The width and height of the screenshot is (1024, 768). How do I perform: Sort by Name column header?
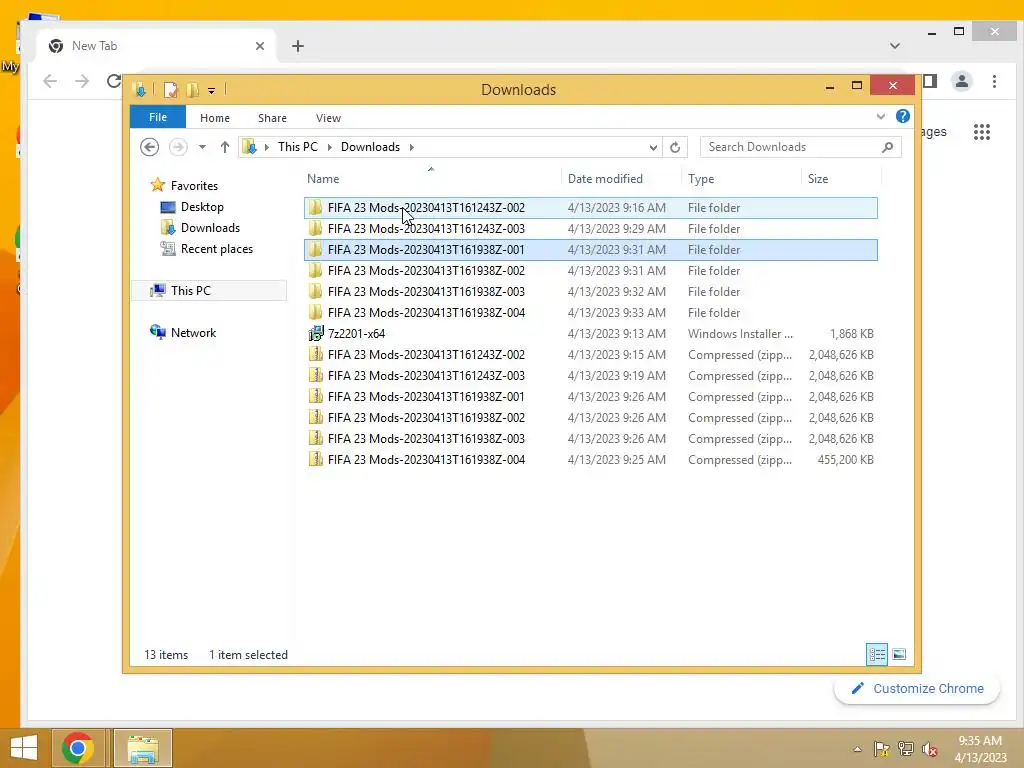tap(431, 179)
